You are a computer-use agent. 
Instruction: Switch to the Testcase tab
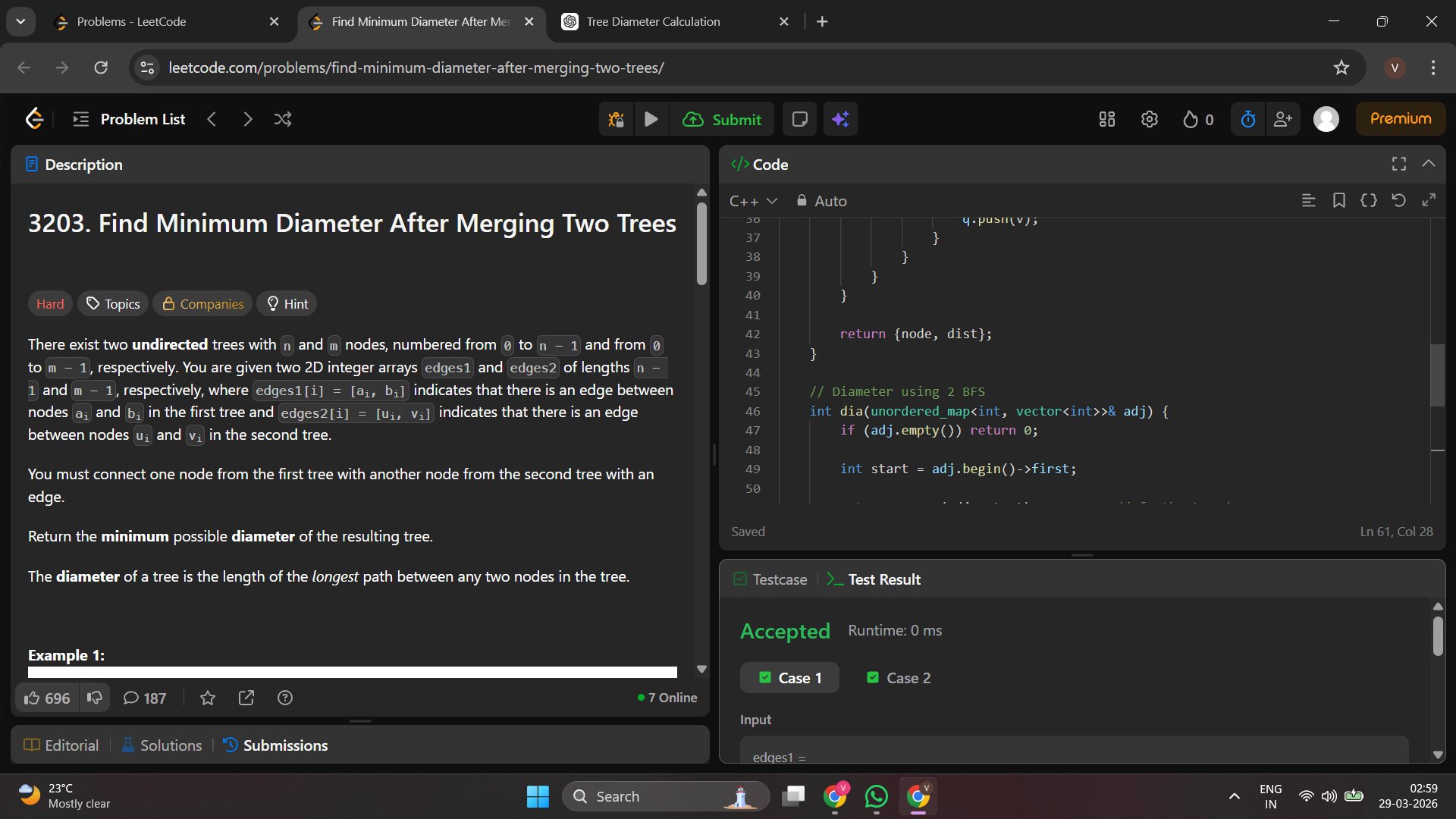770,579
